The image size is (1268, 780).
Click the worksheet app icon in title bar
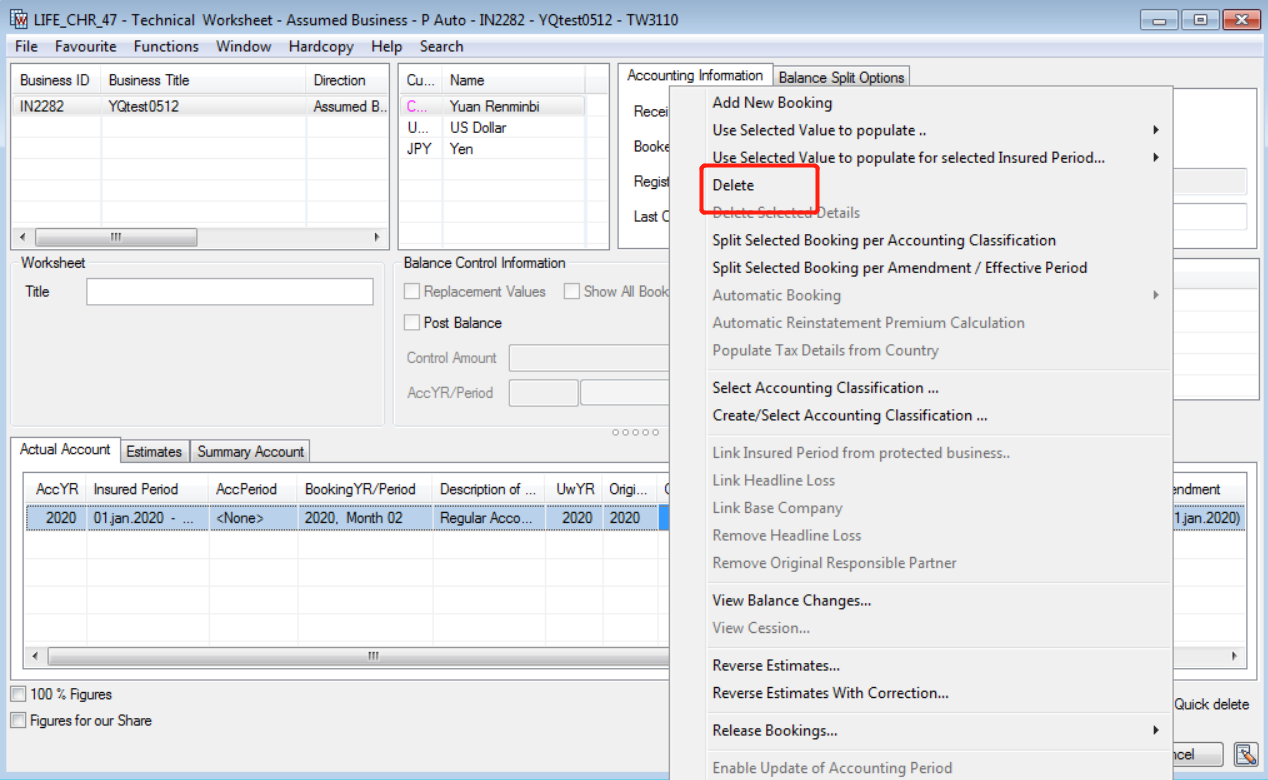coord(19,19)
